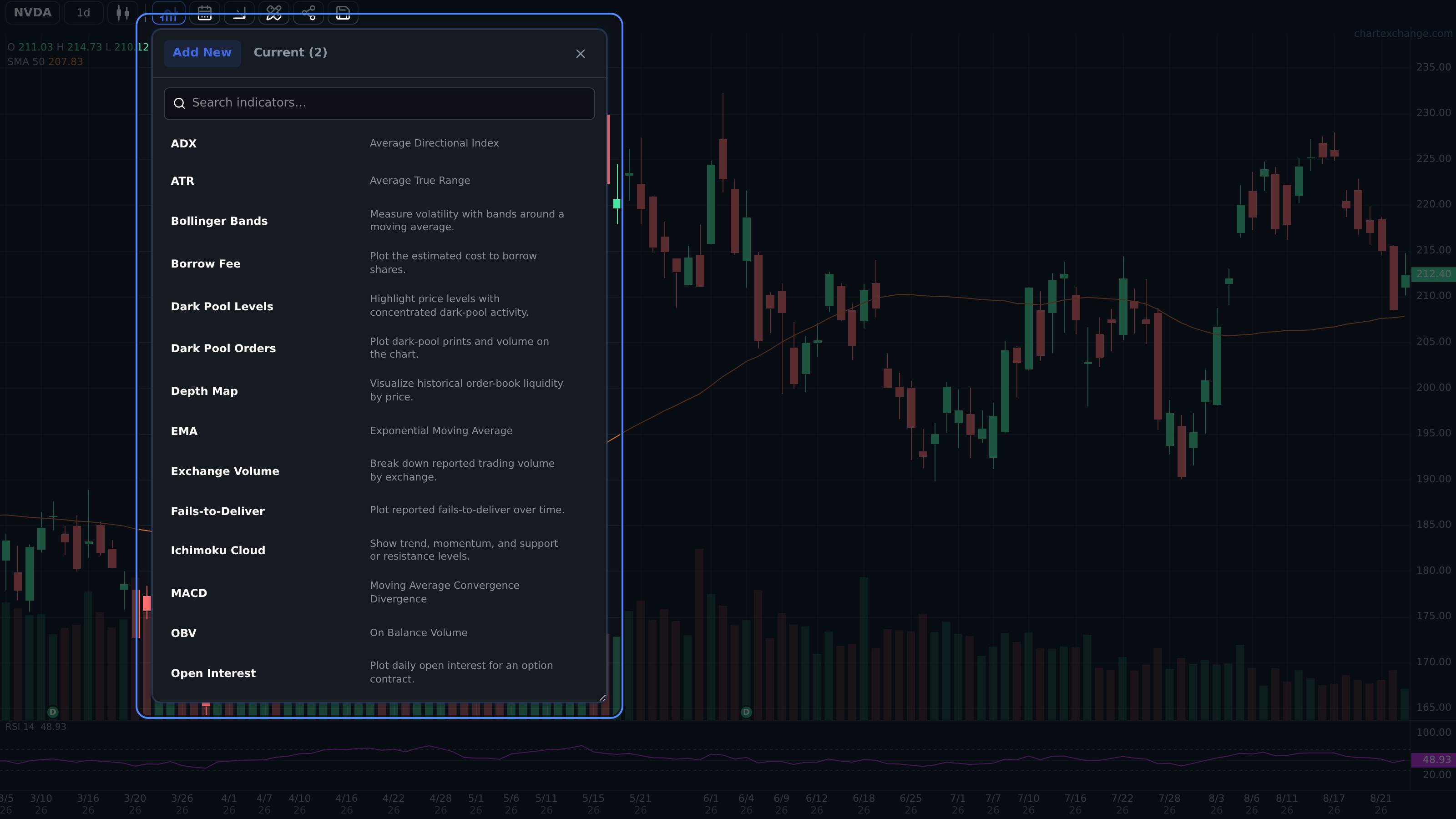Screen dimensions: 1456x819
Task: Click the dividend D marker near 6/4
Action: coord(746,712)
